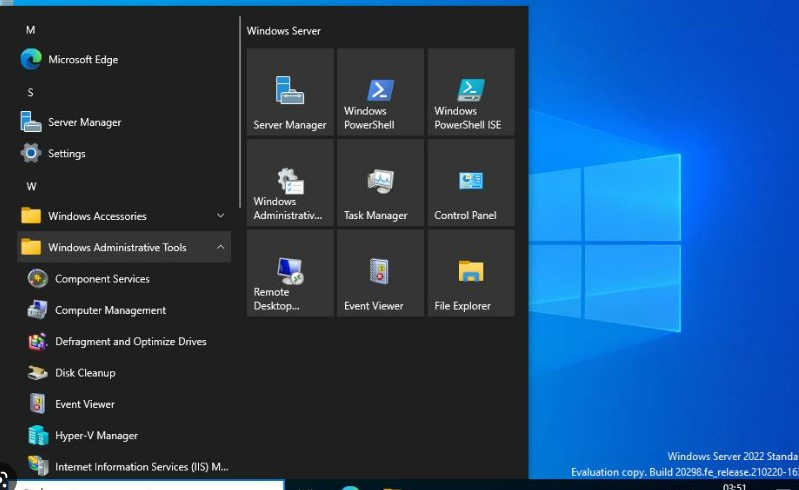Click the letter M section header
This screenshot has width=799, height=490.
point(31,30)
